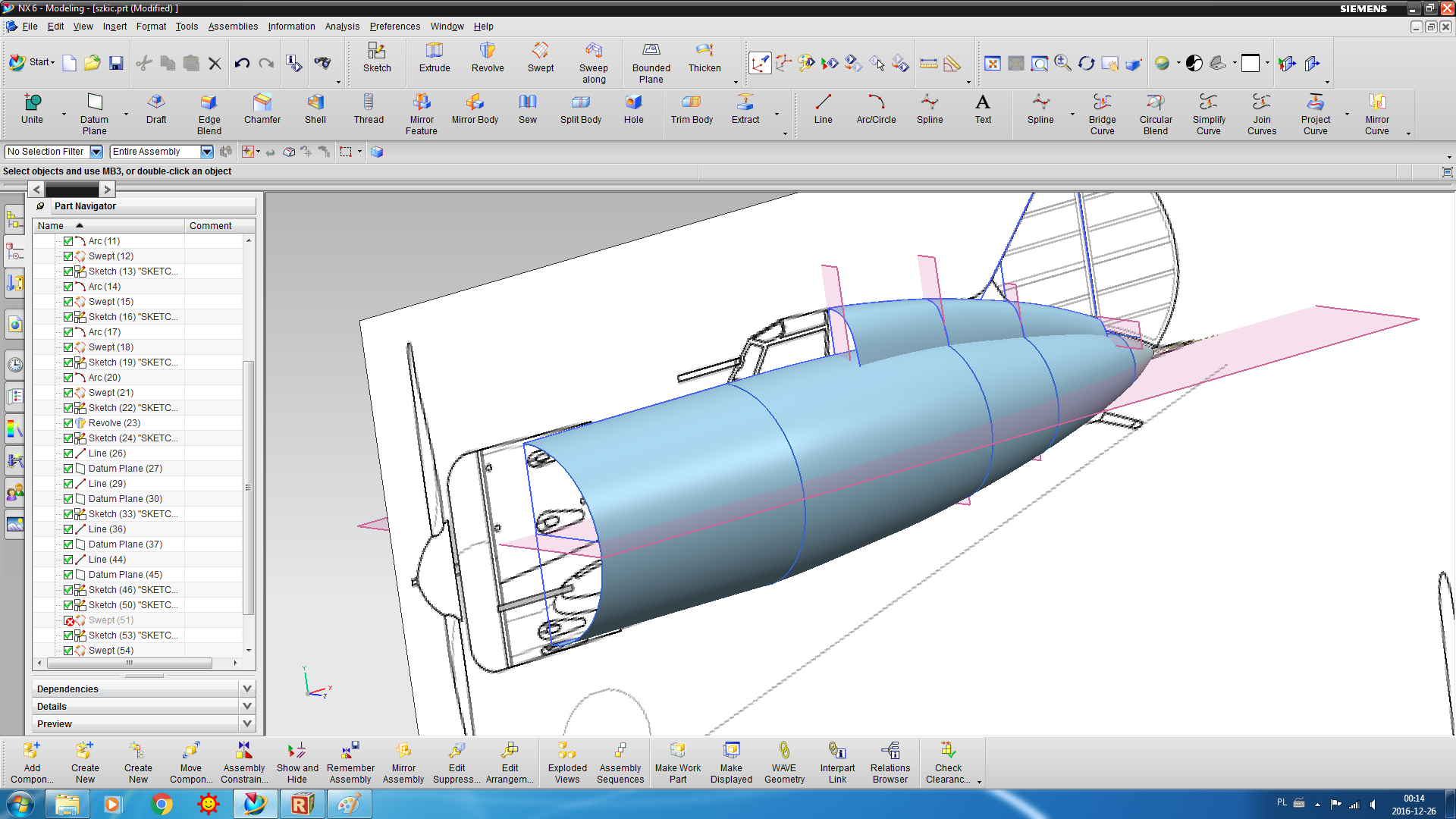
Task: Expand the Dependencies panel
Action: point(246,689)
